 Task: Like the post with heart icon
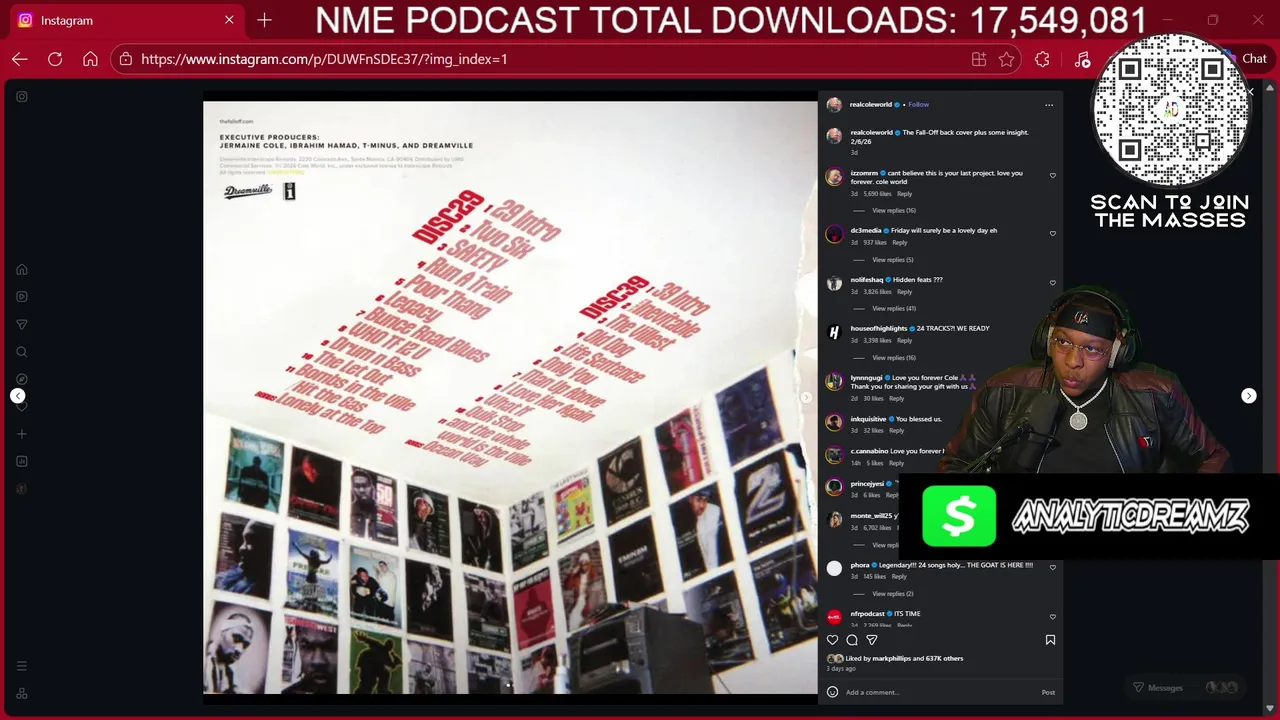tap(832, 640)
